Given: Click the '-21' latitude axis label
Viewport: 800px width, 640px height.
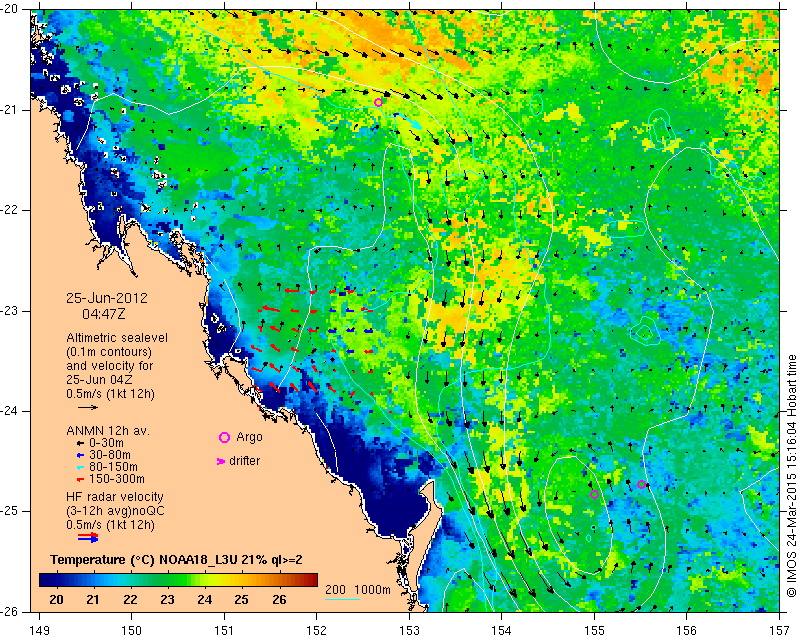Looking at the screenshot, I should [10, 110].
